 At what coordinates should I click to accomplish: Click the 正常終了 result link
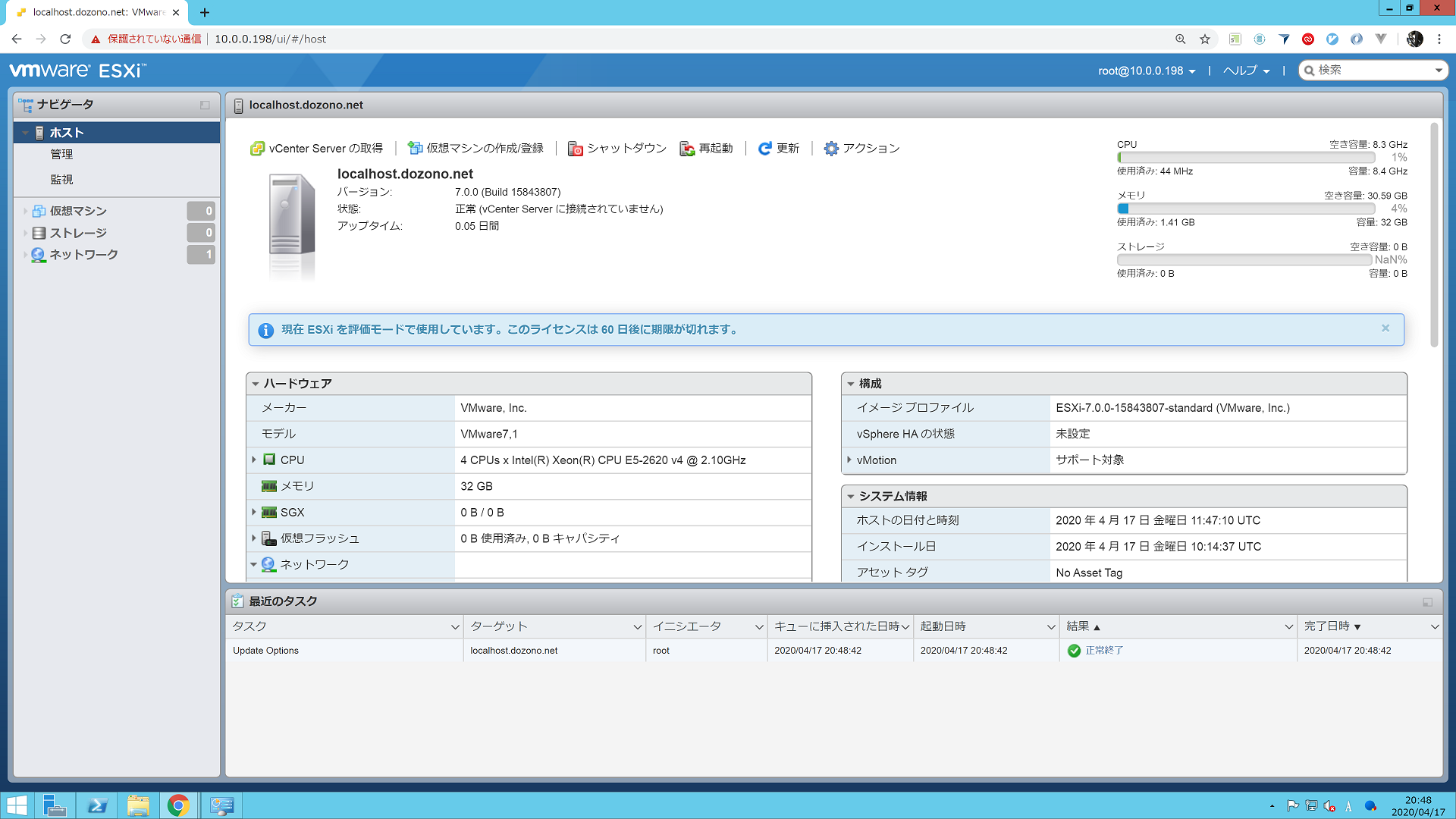(x=1104, y=651)
